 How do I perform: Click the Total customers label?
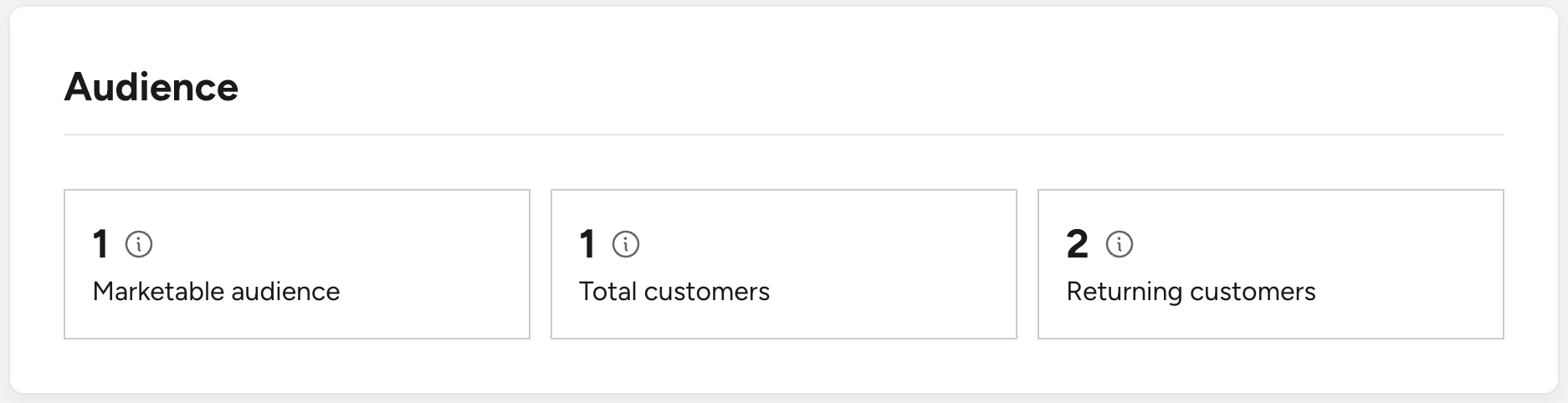(674, 291)
